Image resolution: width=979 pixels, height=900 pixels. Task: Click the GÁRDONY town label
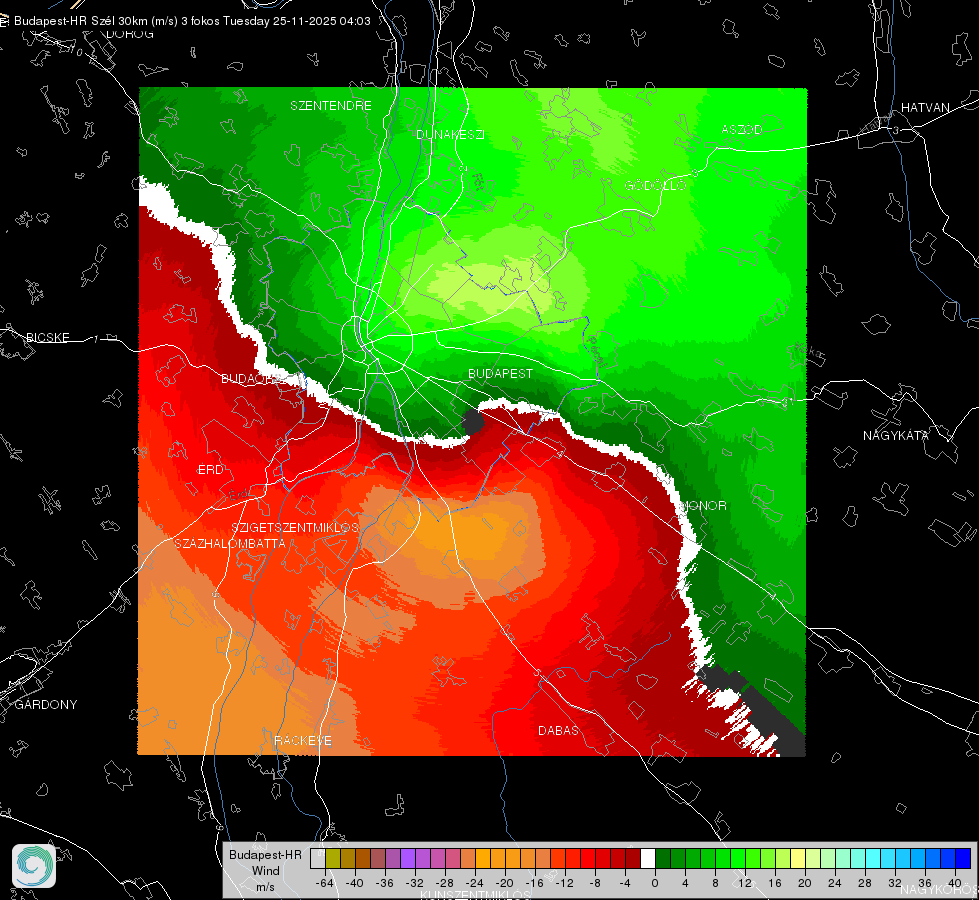(46, 705)
